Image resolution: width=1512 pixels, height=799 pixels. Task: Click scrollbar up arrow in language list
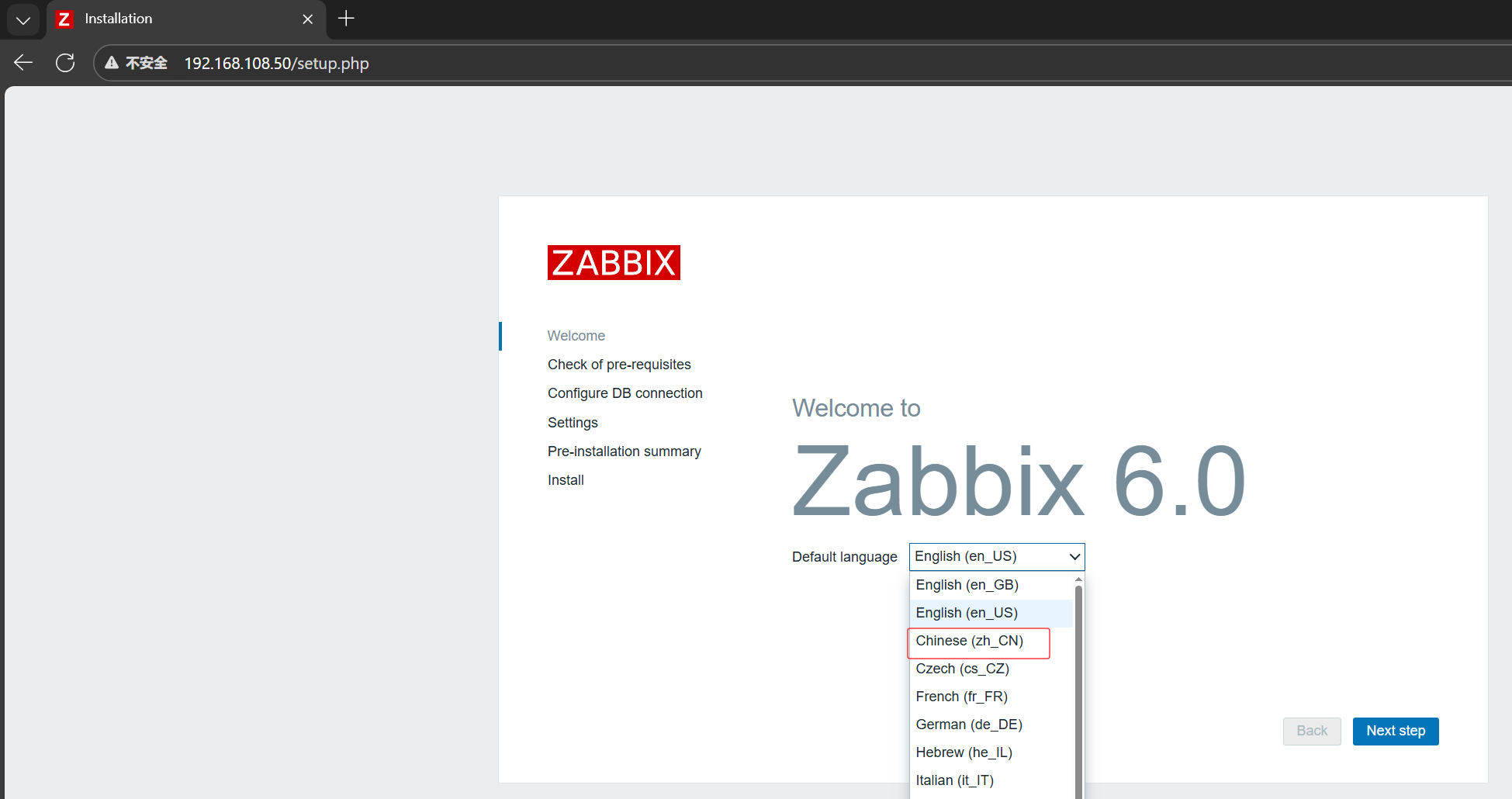[x=1078, y=579]
